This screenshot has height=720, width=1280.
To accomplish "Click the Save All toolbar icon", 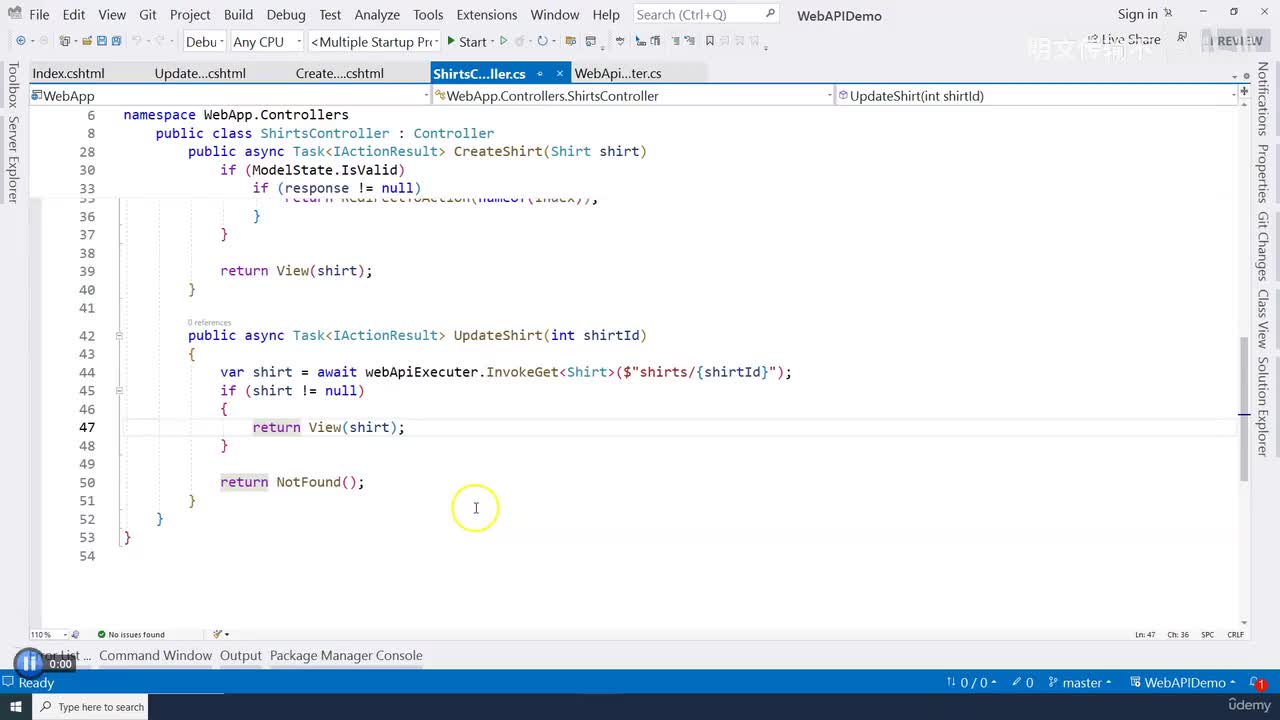I will 116,41.
